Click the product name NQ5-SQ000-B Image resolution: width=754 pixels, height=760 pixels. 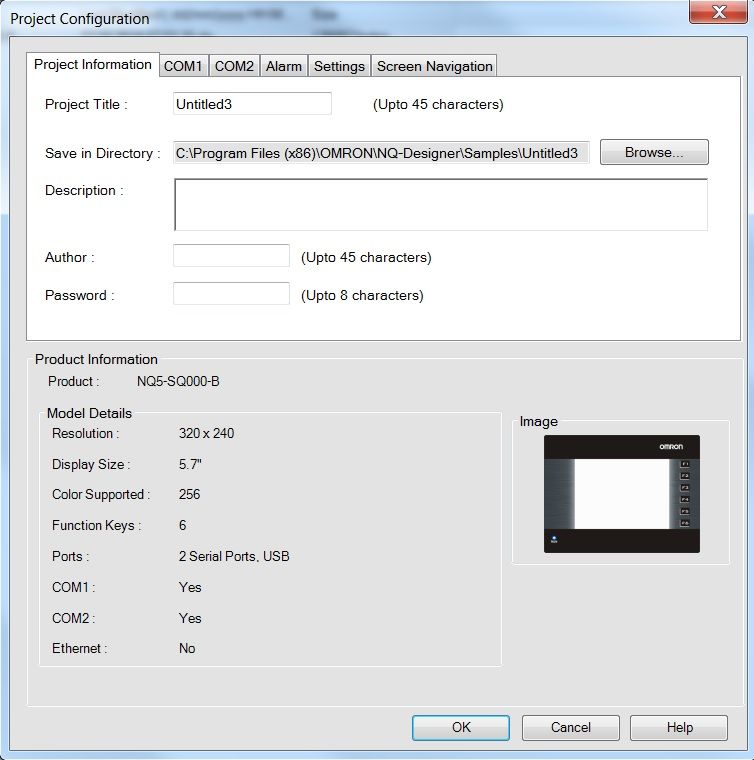pos(178,381)
